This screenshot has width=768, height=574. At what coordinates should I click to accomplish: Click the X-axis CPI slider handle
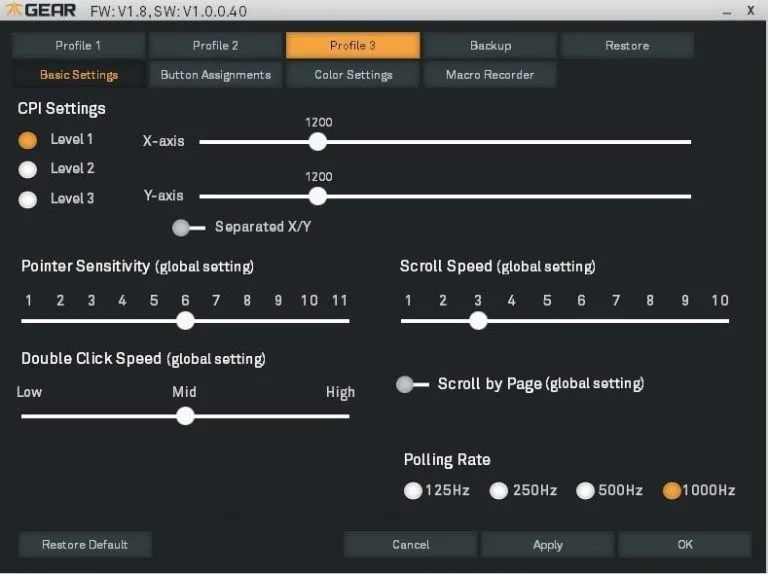click(x=318, y=142)
